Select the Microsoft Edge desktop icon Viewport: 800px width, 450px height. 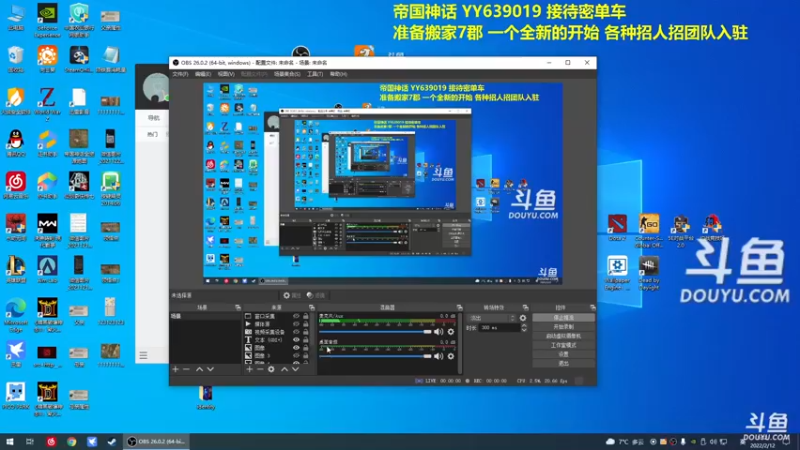pyautogui.click(x=16, y=315)
